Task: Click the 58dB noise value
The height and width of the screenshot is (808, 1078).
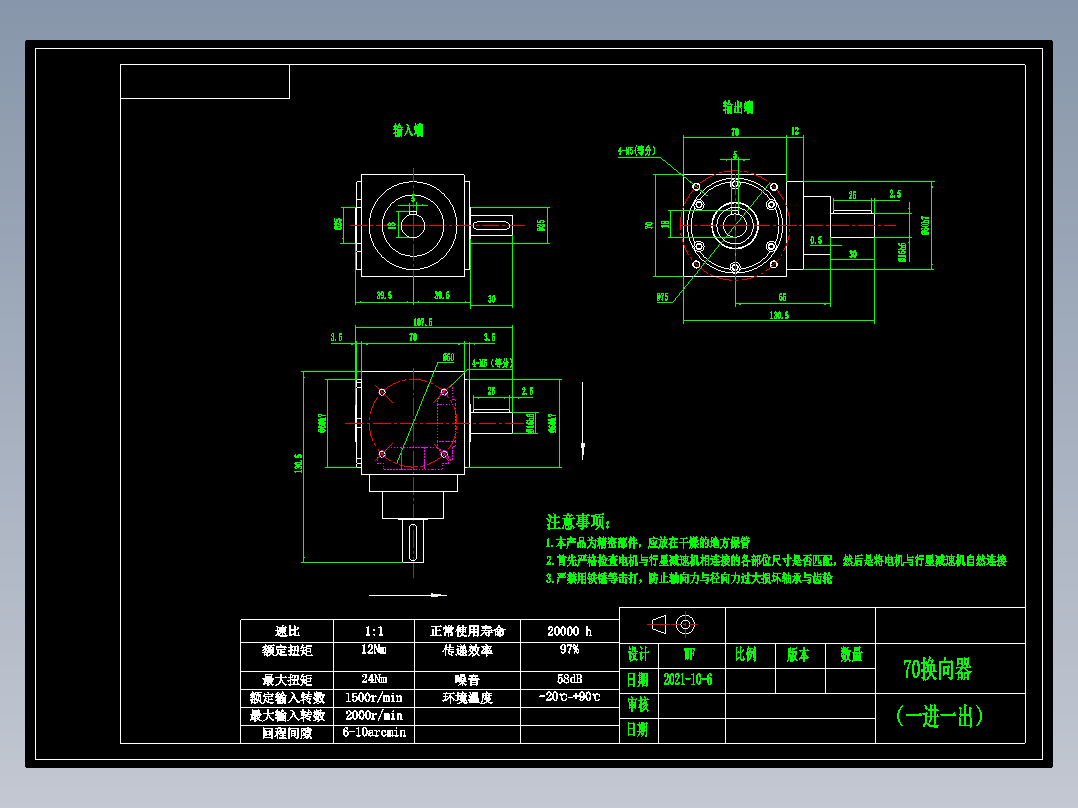Action: (x=569, y=679)
